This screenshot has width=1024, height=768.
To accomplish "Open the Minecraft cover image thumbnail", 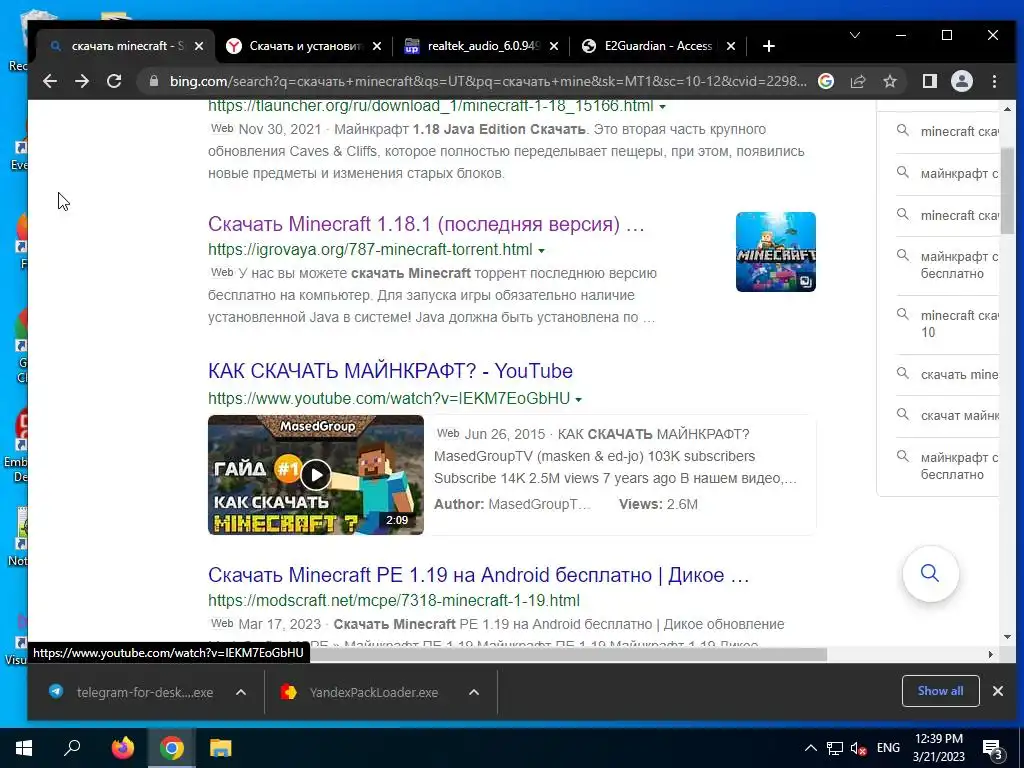I will 775,251.
